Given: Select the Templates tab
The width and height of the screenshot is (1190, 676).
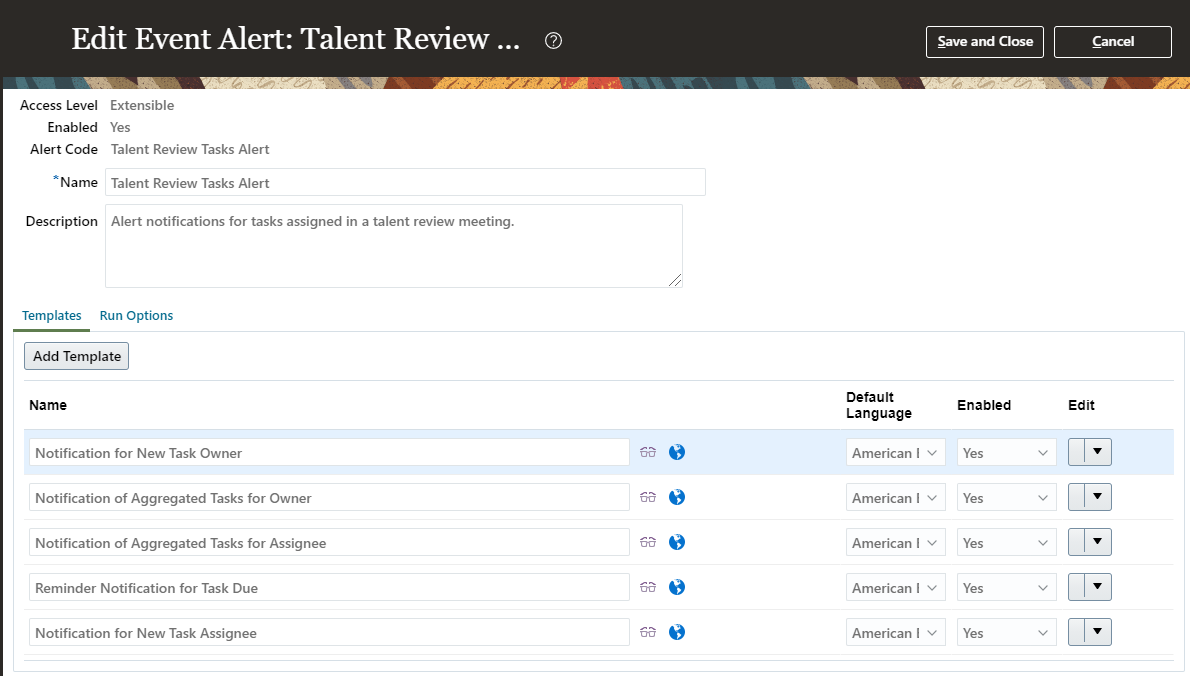Looking at the screenshot, I should pyautogui.click(x=51, y=315).
